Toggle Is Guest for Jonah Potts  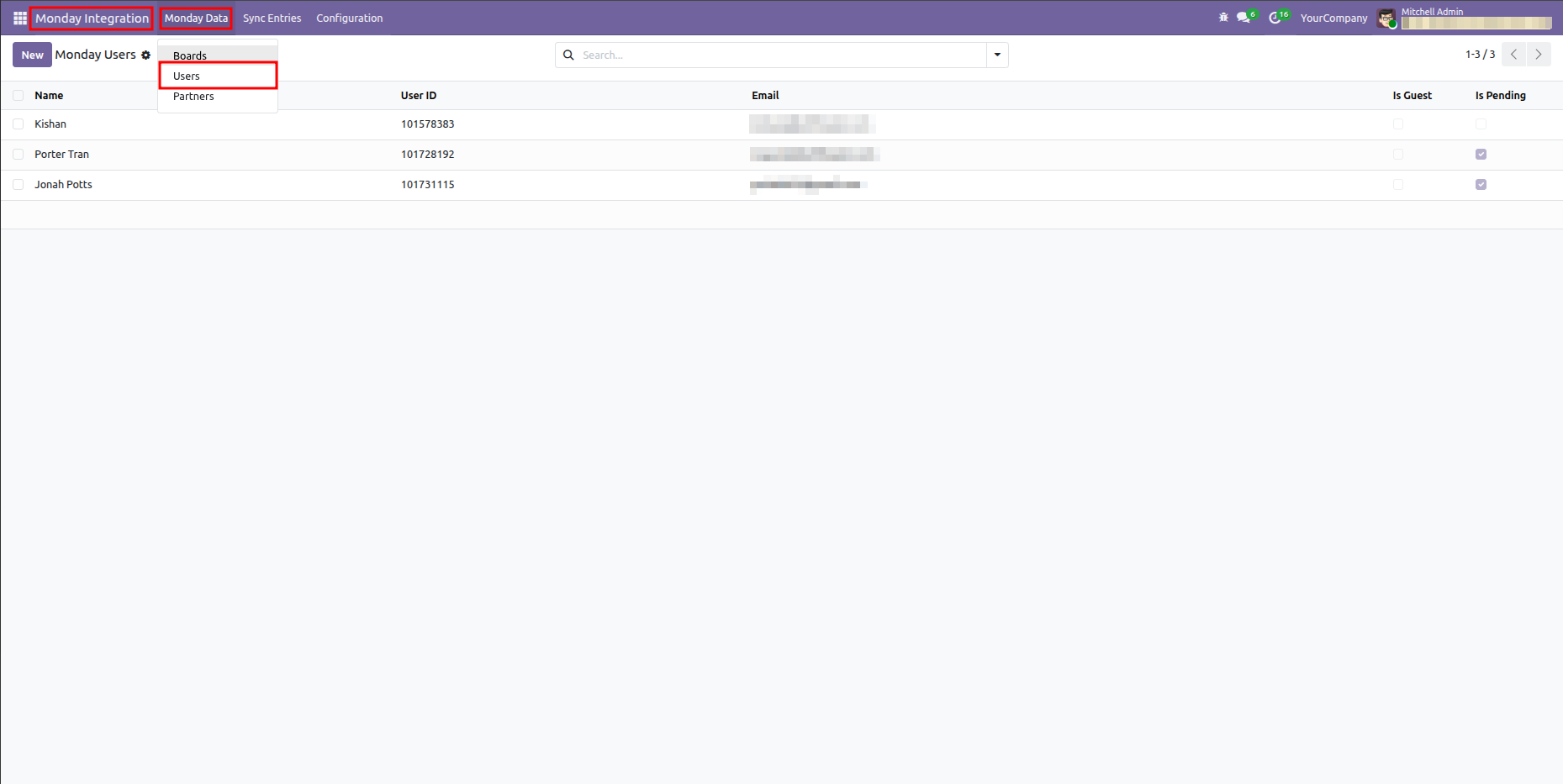pos(1398,185)
